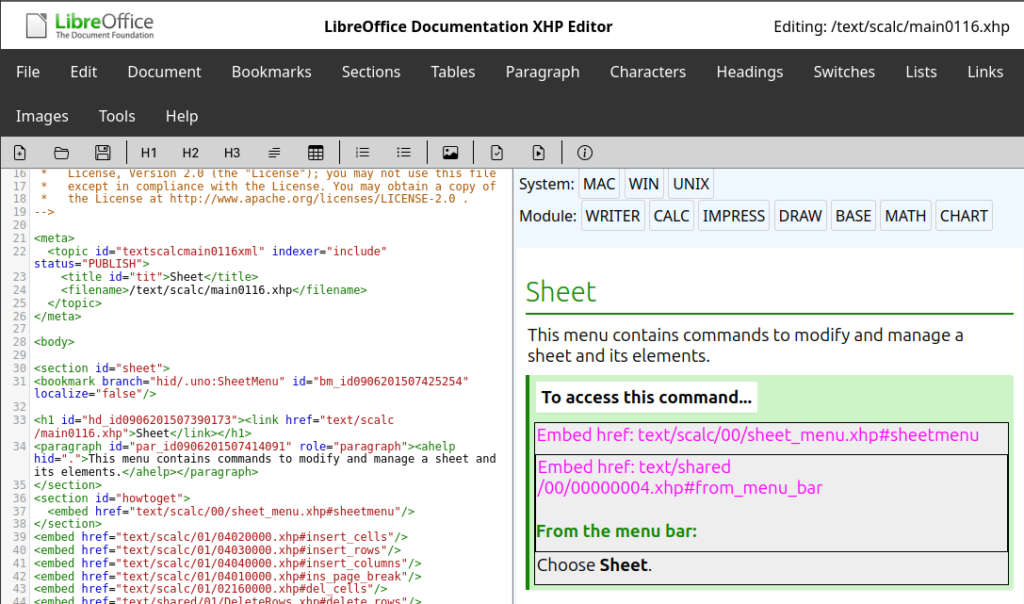Insert an ordered list
This screenshot has width=1024, height=604.
[x=362, y=152]
